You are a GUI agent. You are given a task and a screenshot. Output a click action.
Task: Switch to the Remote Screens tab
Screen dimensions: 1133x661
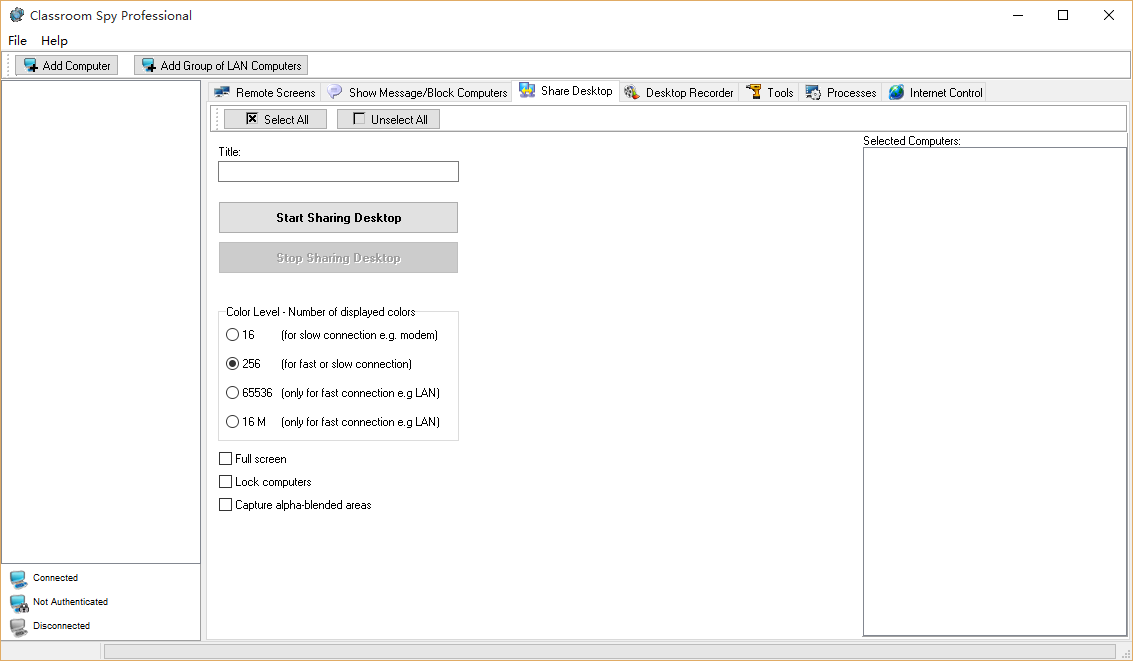pos(265,92)
